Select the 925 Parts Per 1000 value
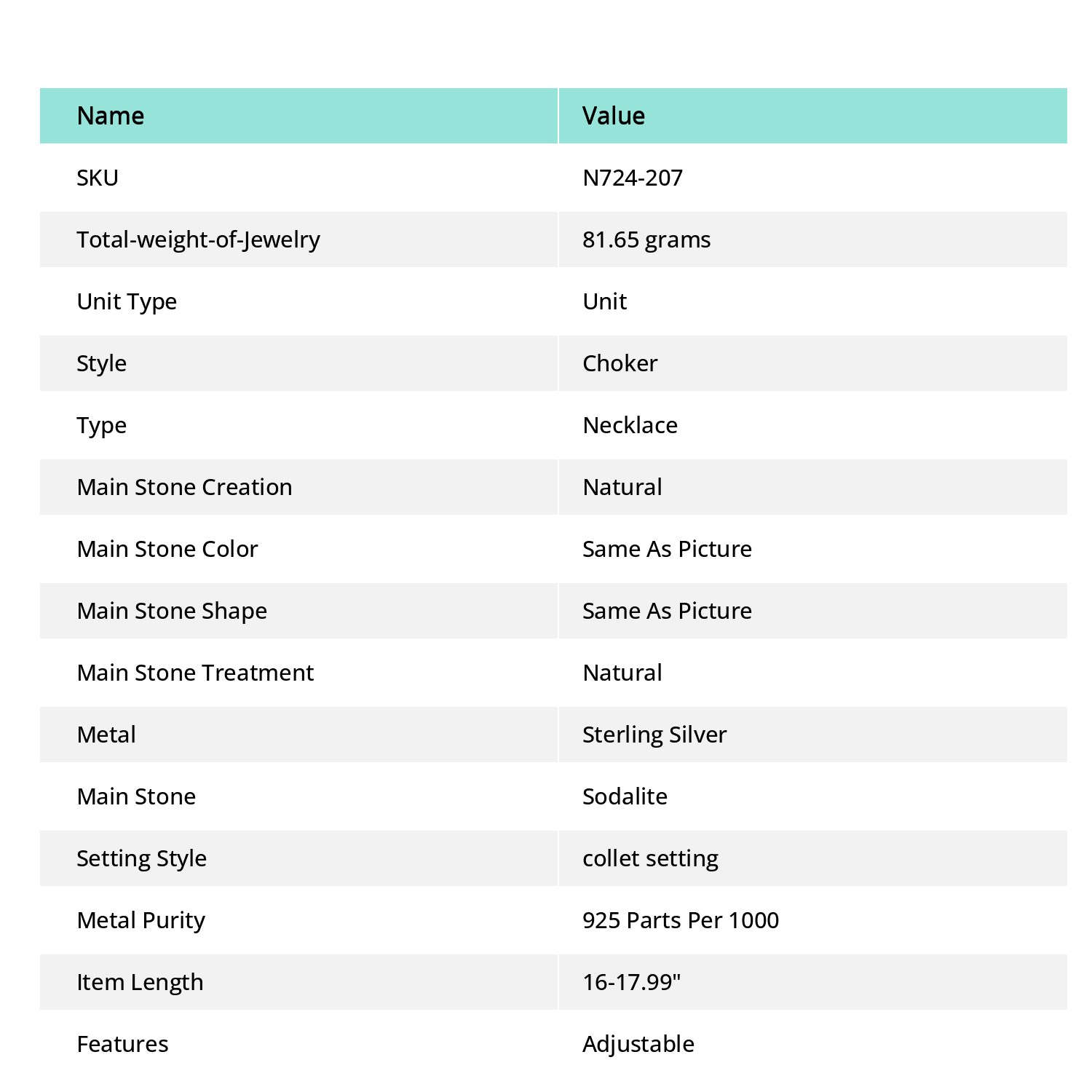The image size is (1092, 1092). click(680, 920)
